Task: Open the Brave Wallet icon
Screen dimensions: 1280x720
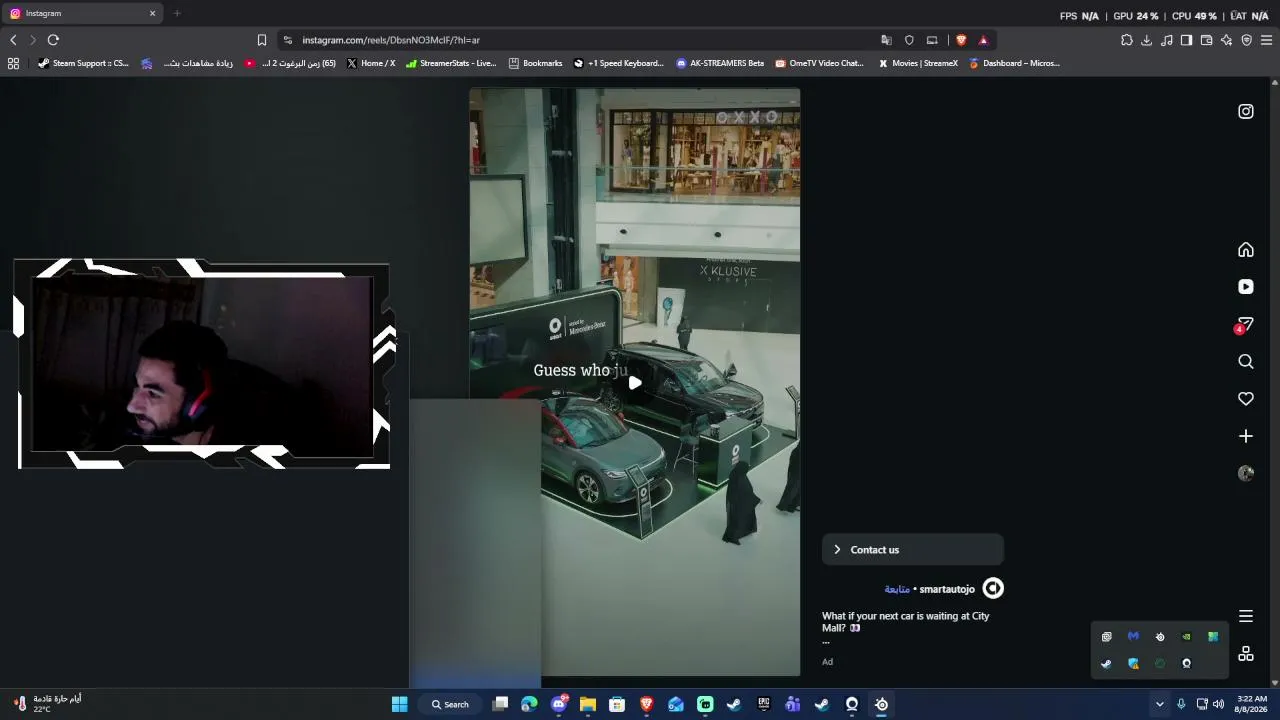Action: 1206,40
